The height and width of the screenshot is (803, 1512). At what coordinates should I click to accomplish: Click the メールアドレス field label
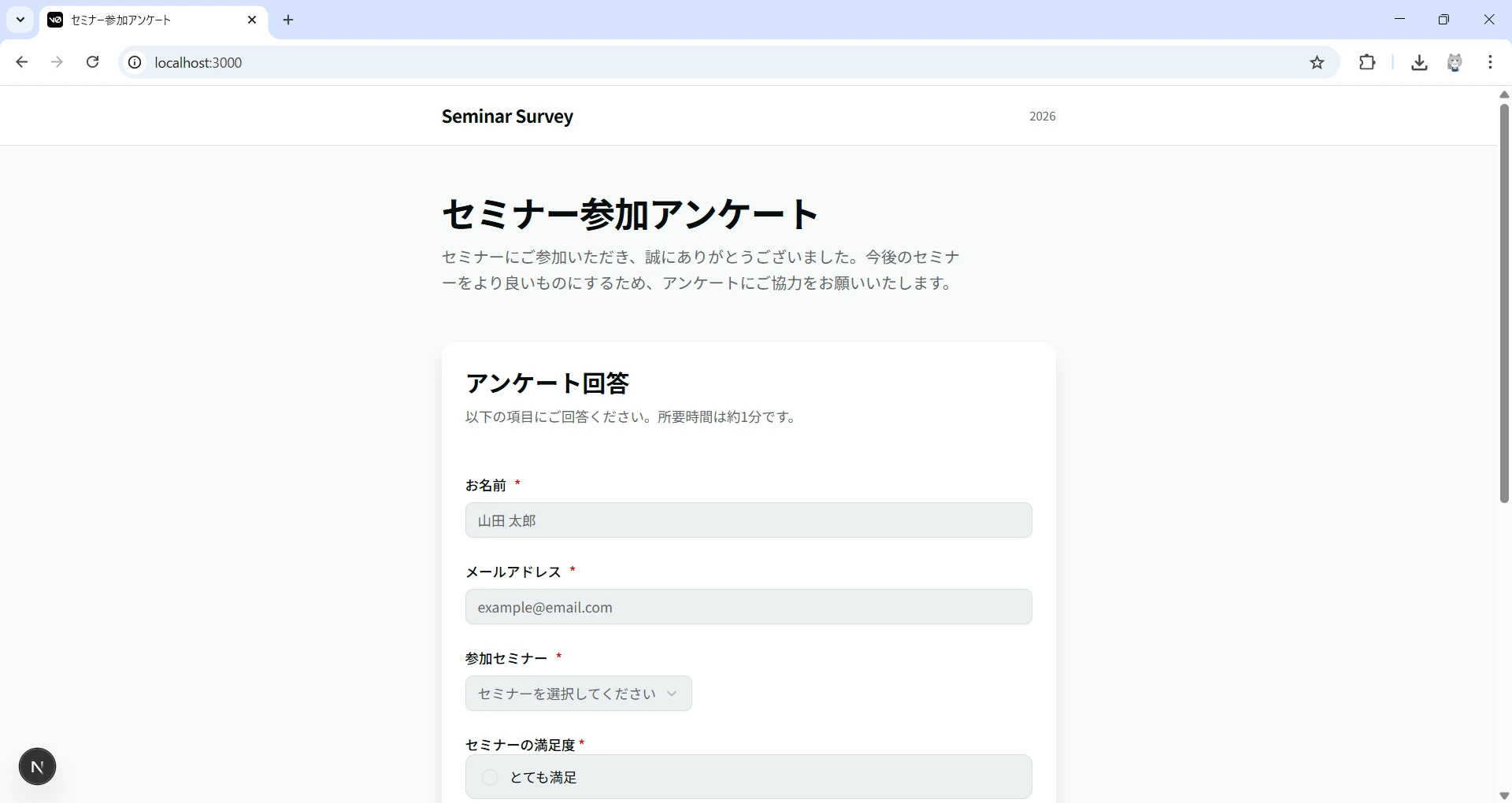(x=513, y=572)
